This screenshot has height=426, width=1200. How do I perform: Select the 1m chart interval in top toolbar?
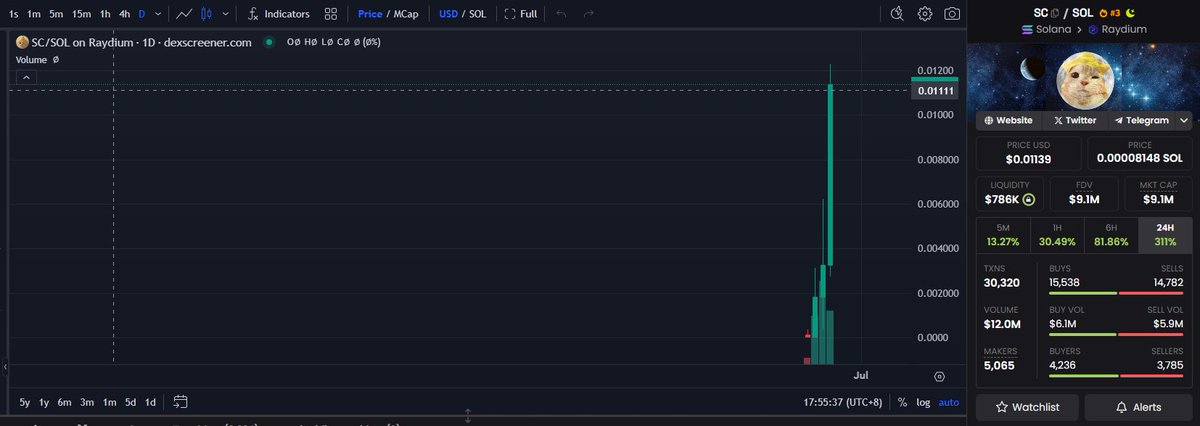pos(34,14)
